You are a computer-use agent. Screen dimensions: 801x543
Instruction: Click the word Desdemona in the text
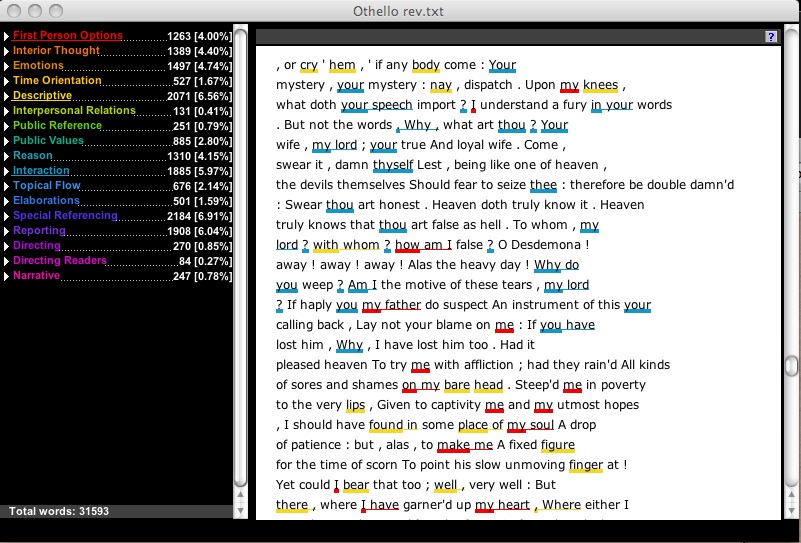tap(545, 245)
